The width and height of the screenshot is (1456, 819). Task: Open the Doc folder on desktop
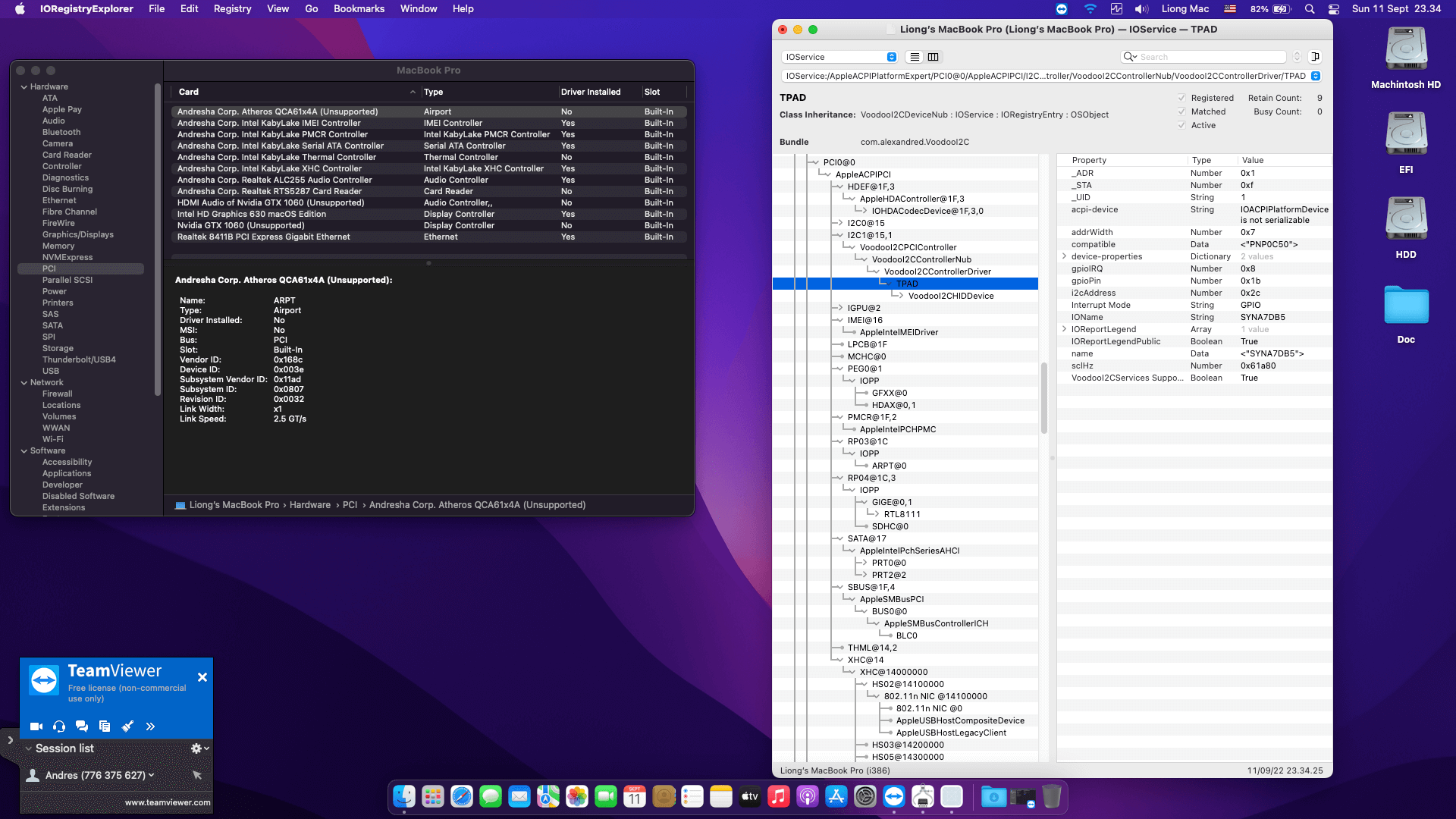1406,305
